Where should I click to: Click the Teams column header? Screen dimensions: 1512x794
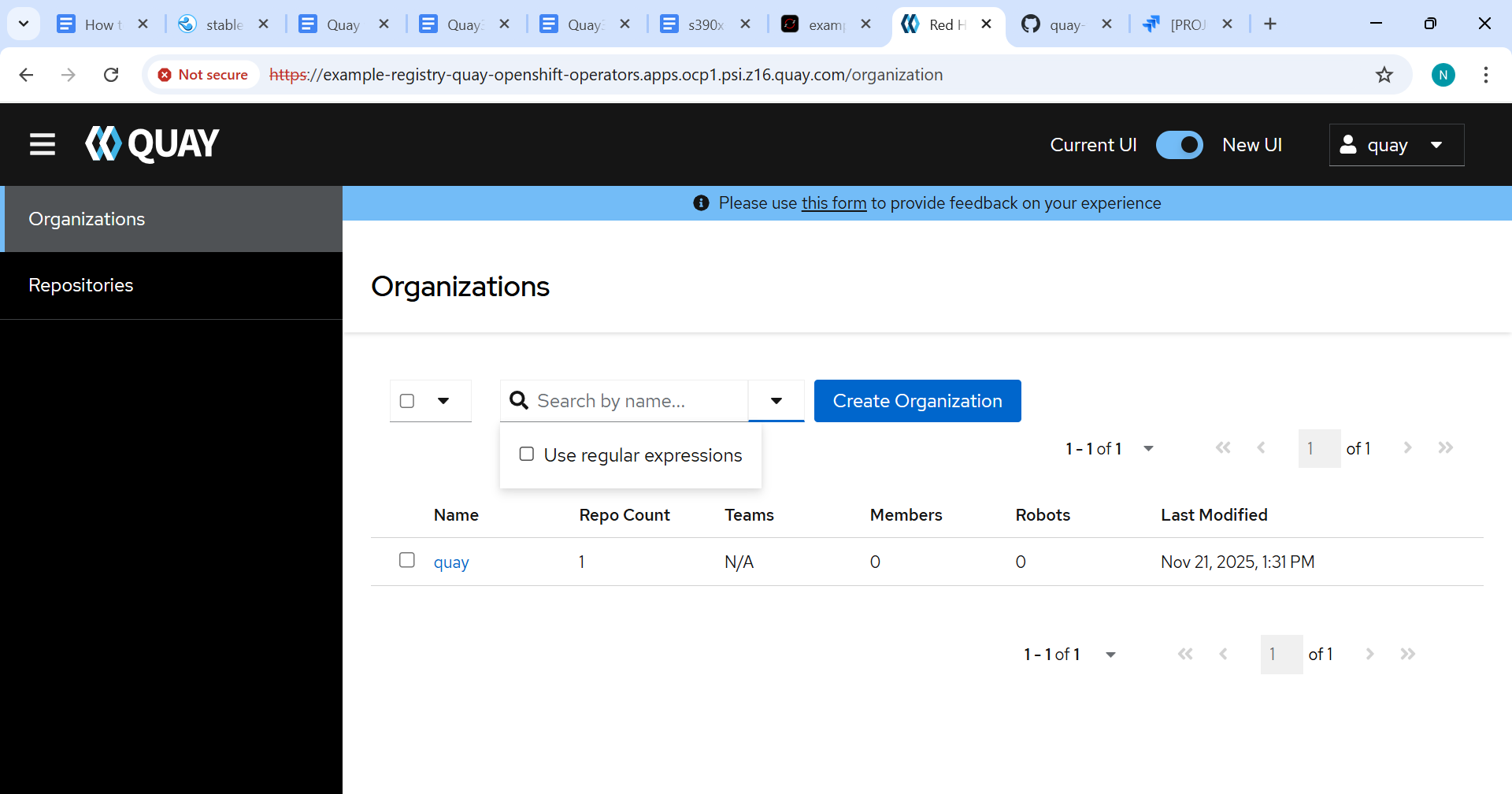[x=749, y=515]
